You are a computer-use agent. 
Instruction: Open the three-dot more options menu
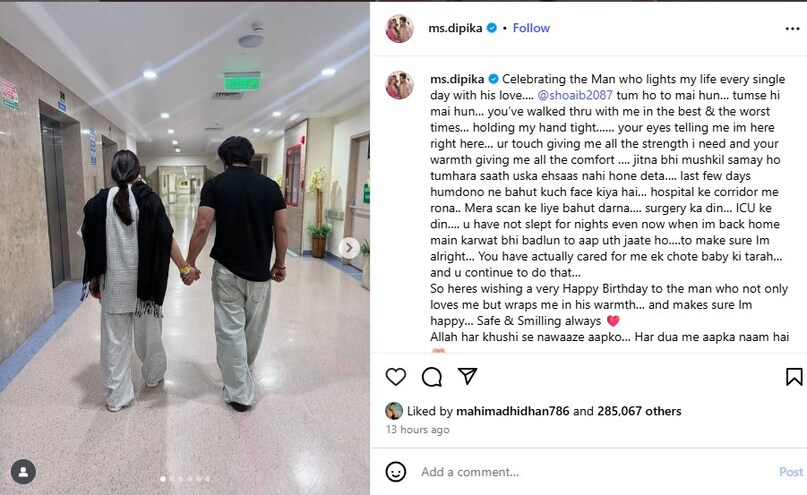coord(793,29)
